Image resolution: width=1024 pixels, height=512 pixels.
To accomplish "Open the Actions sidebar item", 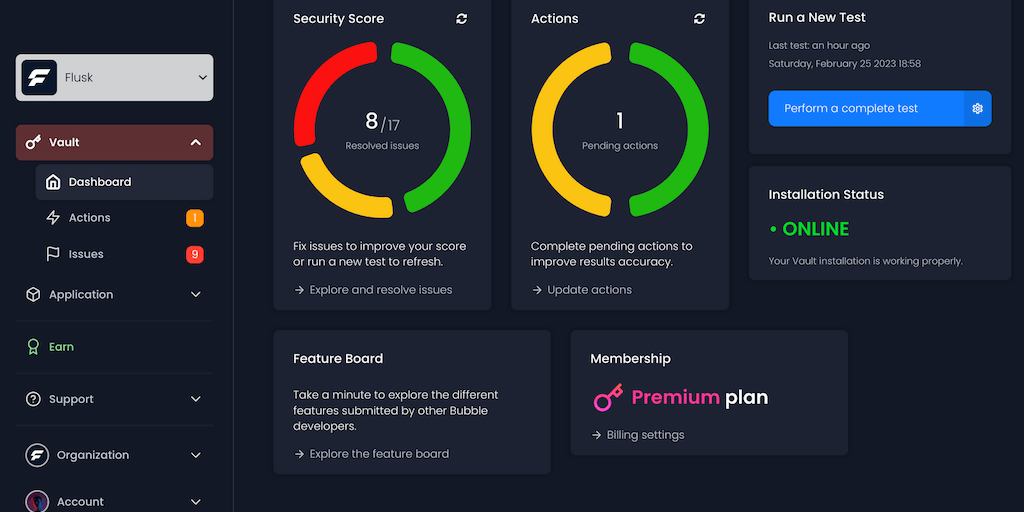I will coord(89,218).
